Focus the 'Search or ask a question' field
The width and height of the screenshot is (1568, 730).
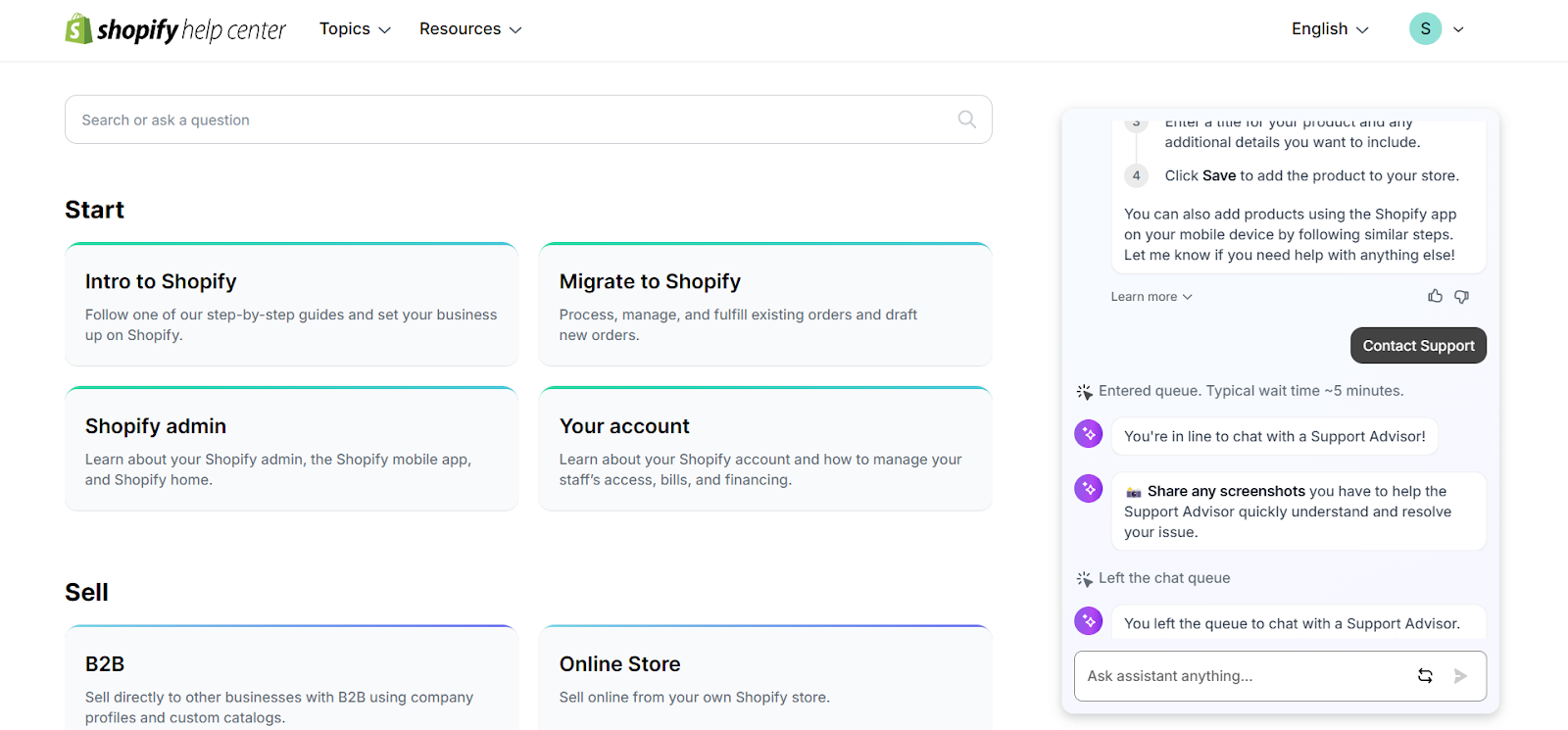click(528, 120)
